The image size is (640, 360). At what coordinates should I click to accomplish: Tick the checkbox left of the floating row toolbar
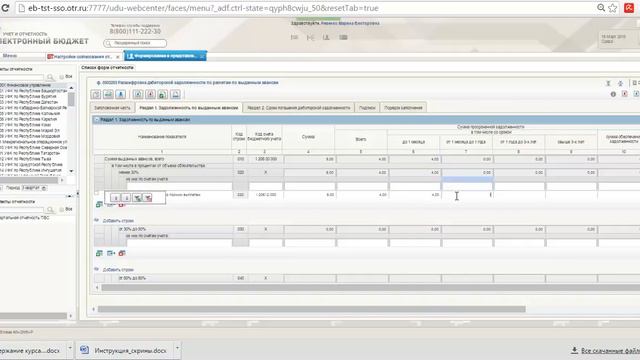[x=97, y=193]
